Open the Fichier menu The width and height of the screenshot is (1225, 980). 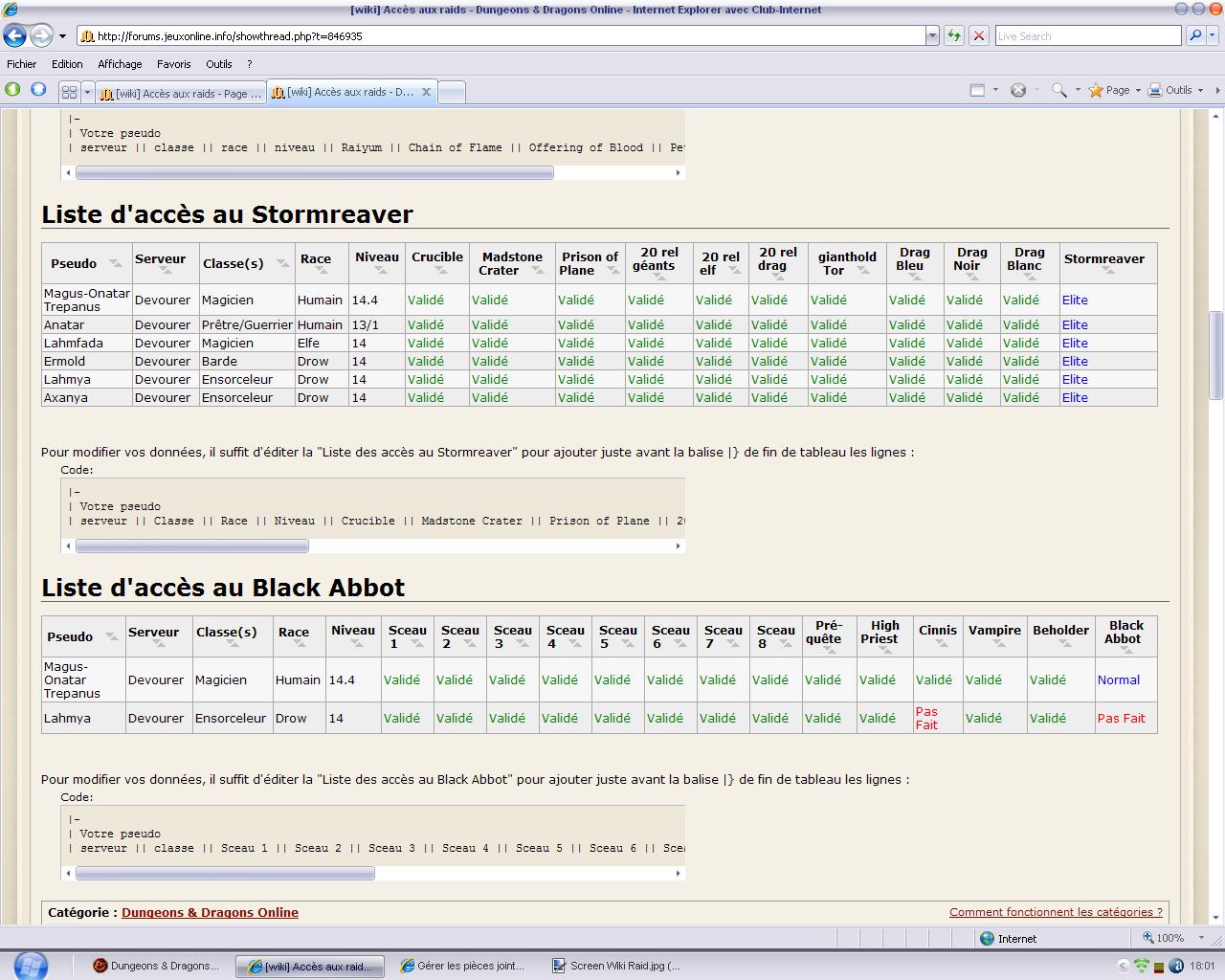point(22,64)
